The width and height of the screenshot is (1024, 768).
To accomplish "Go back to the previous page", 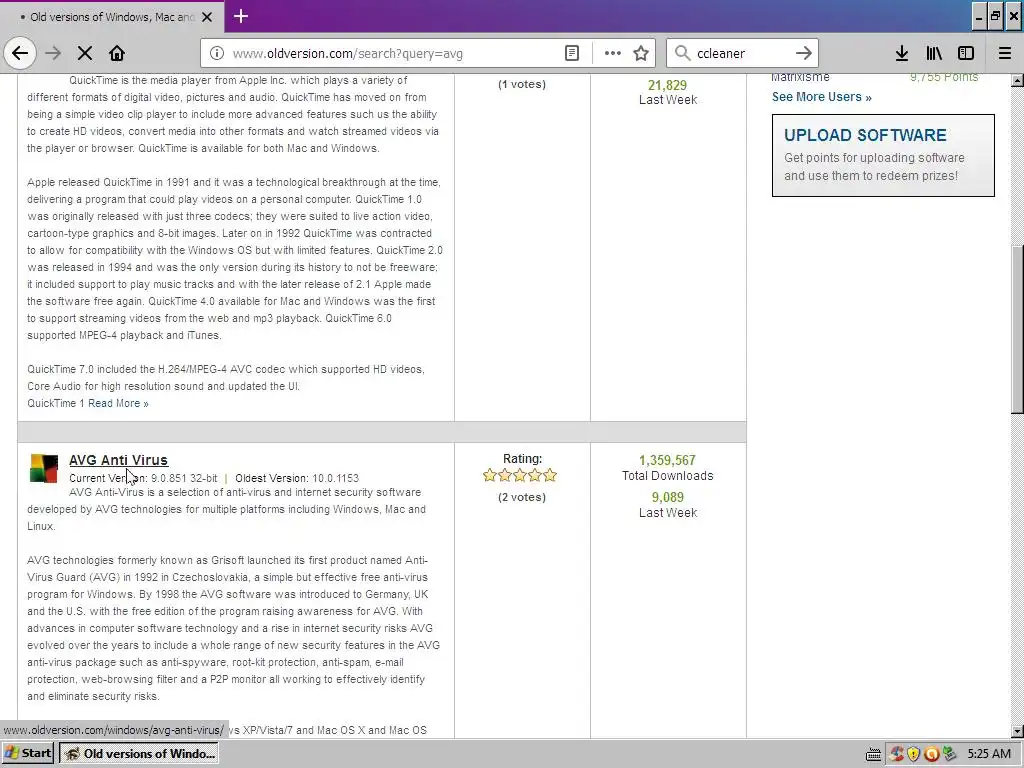I will click(20, 53).
